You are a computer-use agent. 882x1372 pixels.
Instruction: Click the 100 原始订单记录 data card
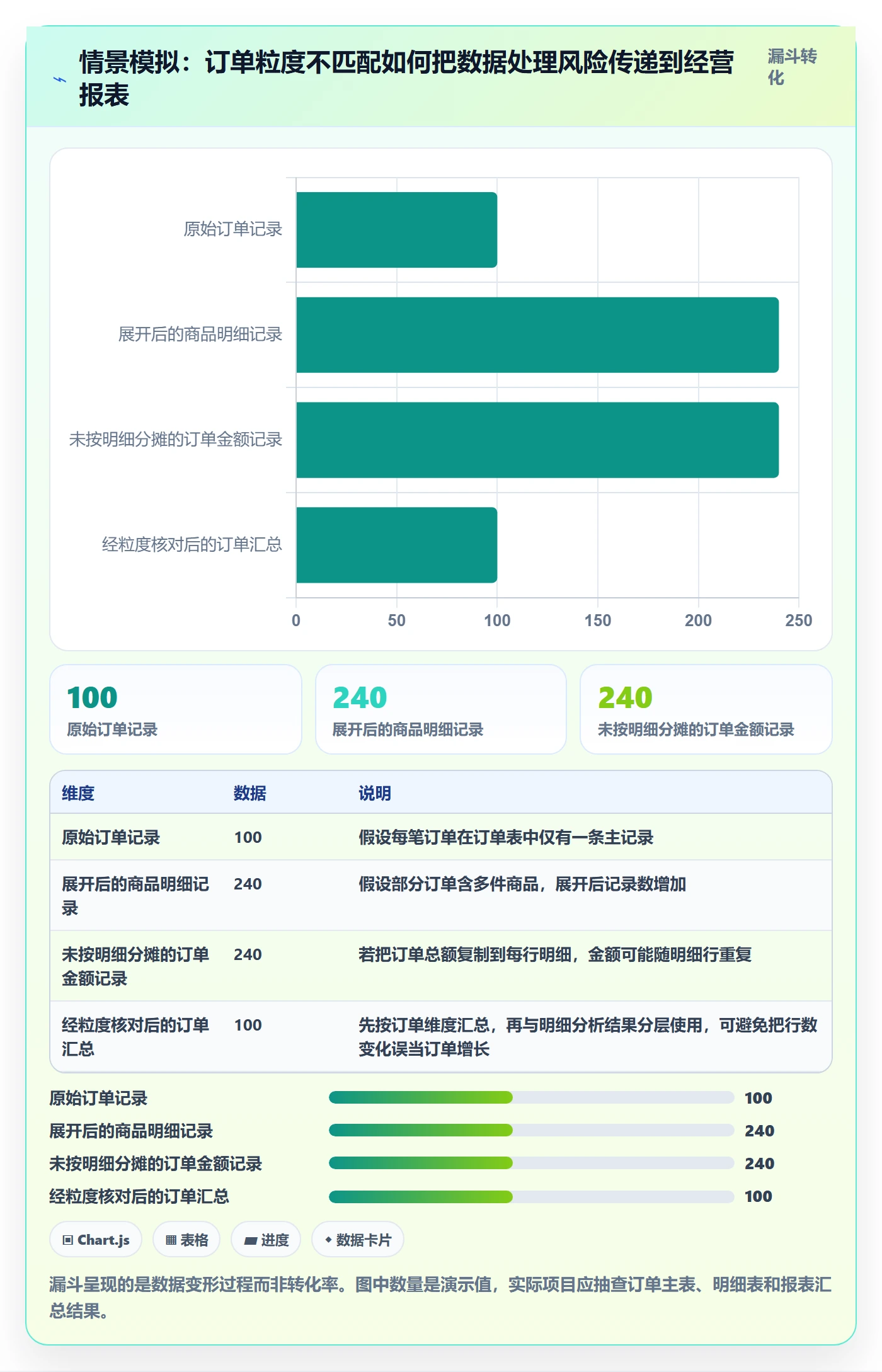pos(176,709)
